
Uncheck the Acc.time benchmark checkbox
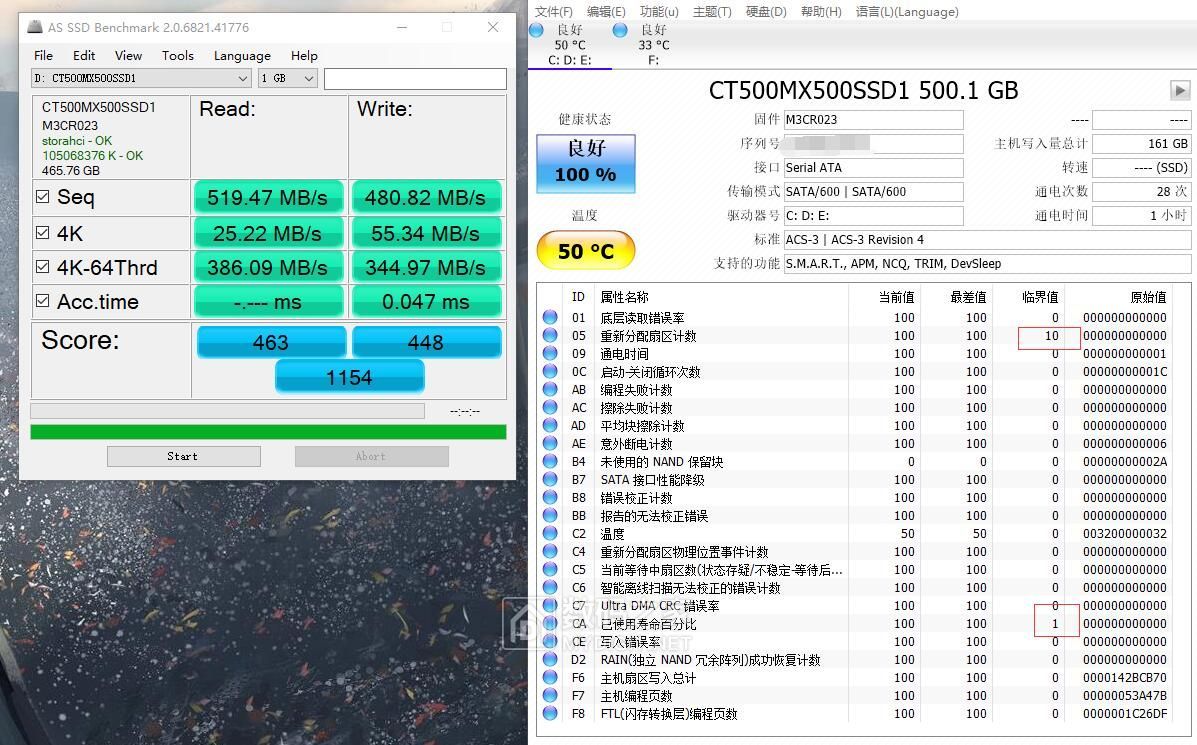point(43,301)
